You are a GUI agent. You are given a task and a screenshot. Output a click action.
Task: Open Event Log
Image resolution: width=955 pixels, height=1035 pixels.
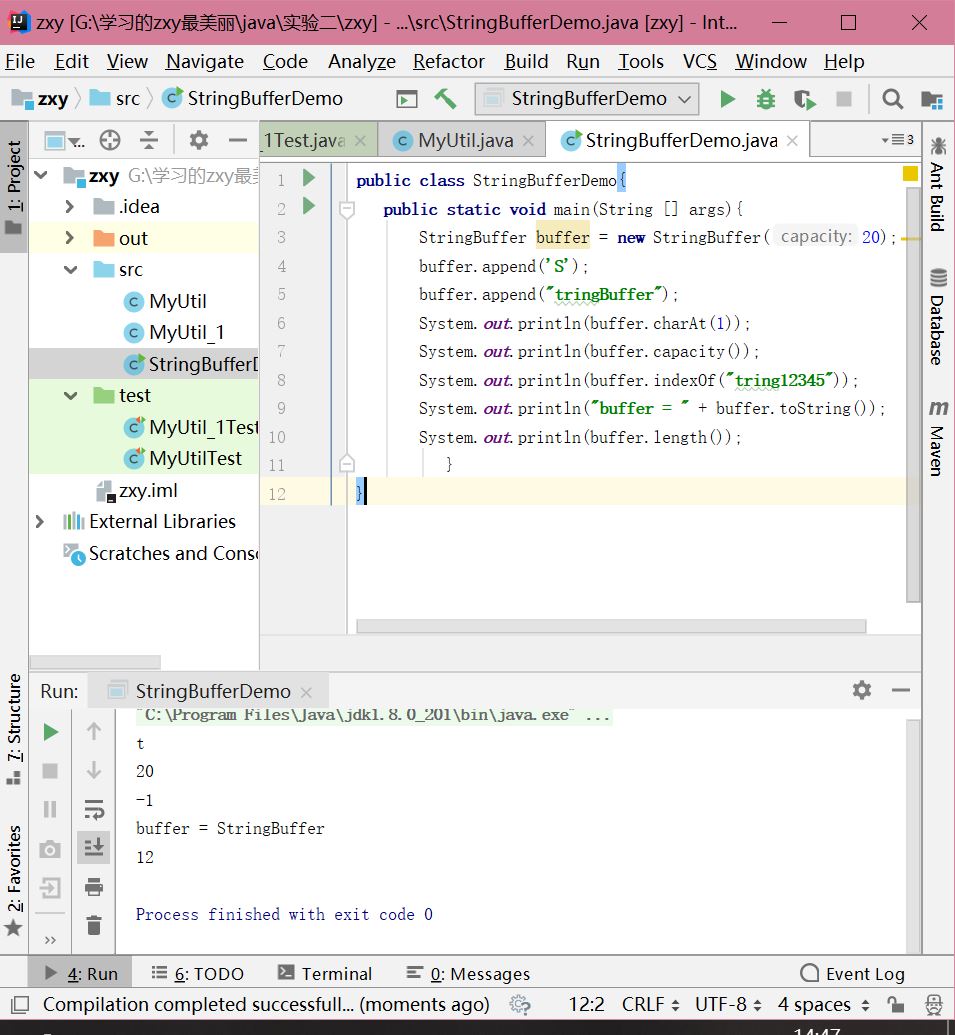click(852, 974)
